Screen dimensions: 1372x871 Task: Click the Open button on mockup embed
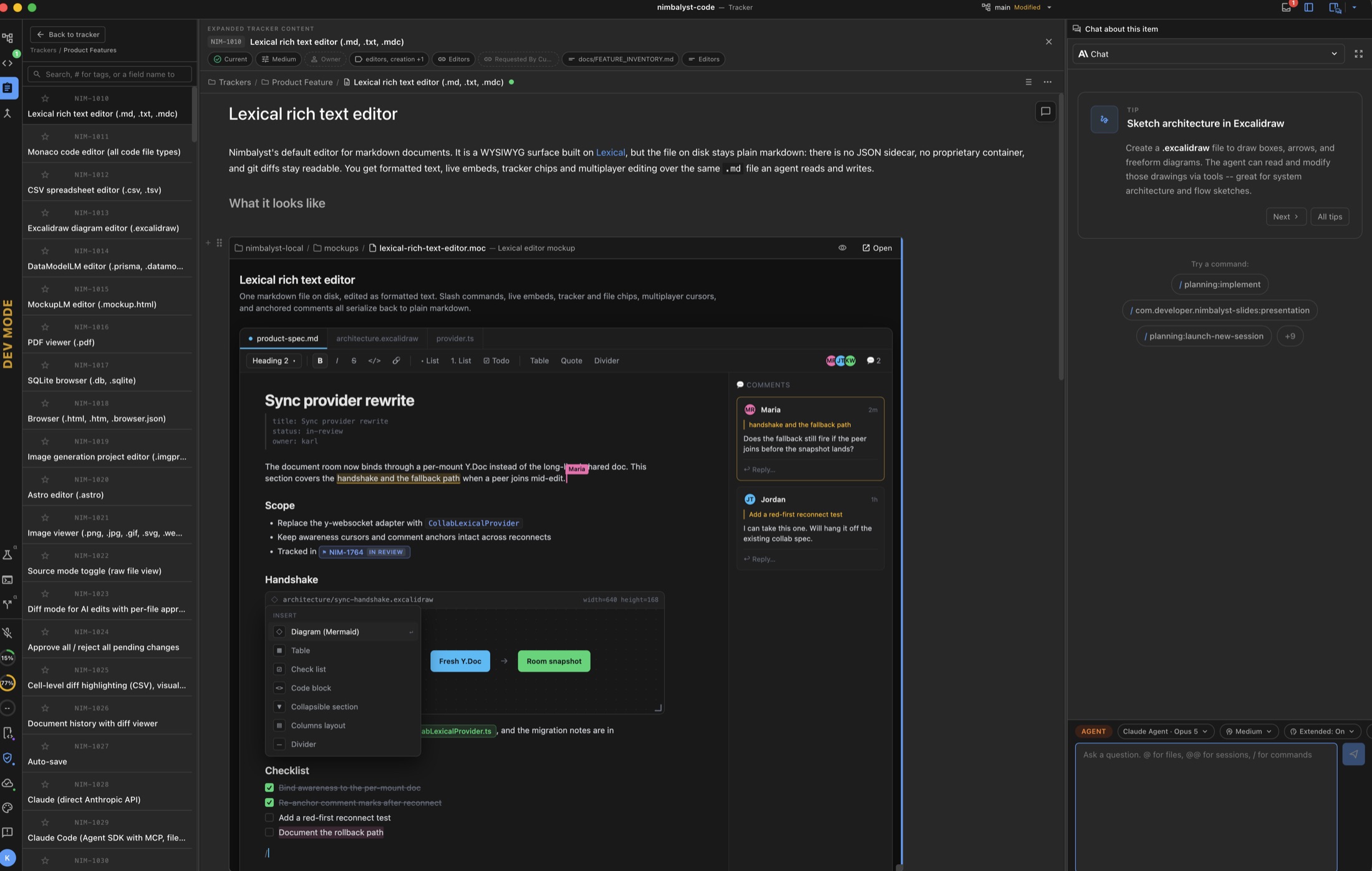click(x=877, y=248)
